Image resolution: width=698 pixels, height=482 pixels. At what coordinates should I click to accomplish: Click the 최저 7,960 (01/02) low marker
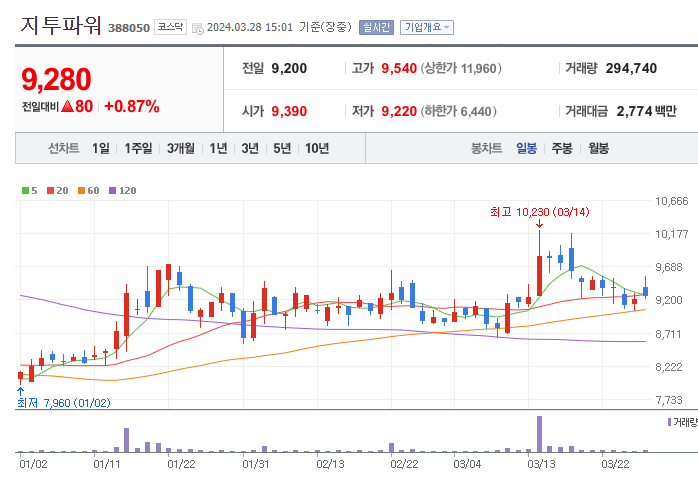point(64,403)
